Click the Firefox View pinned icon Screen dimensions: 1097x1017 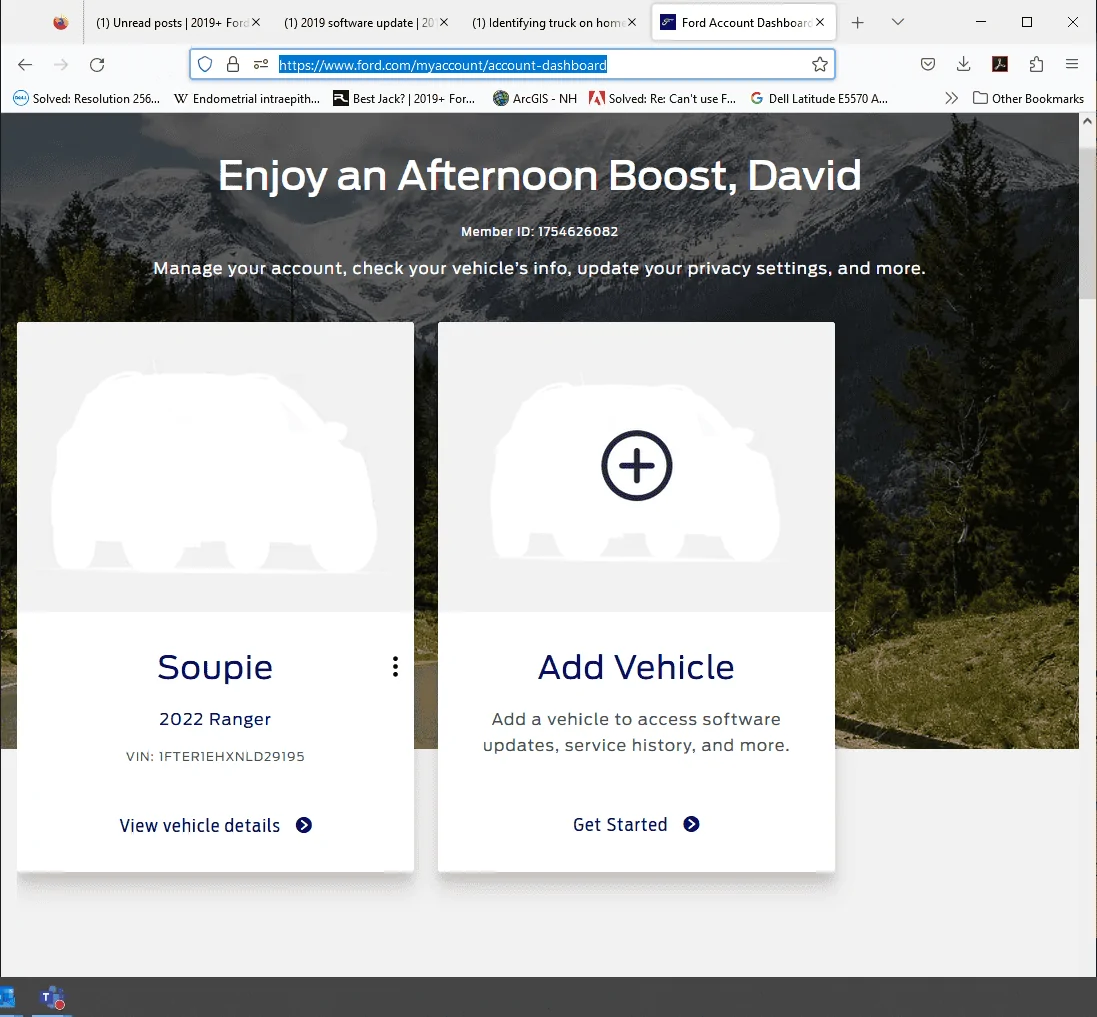point(61,22)
